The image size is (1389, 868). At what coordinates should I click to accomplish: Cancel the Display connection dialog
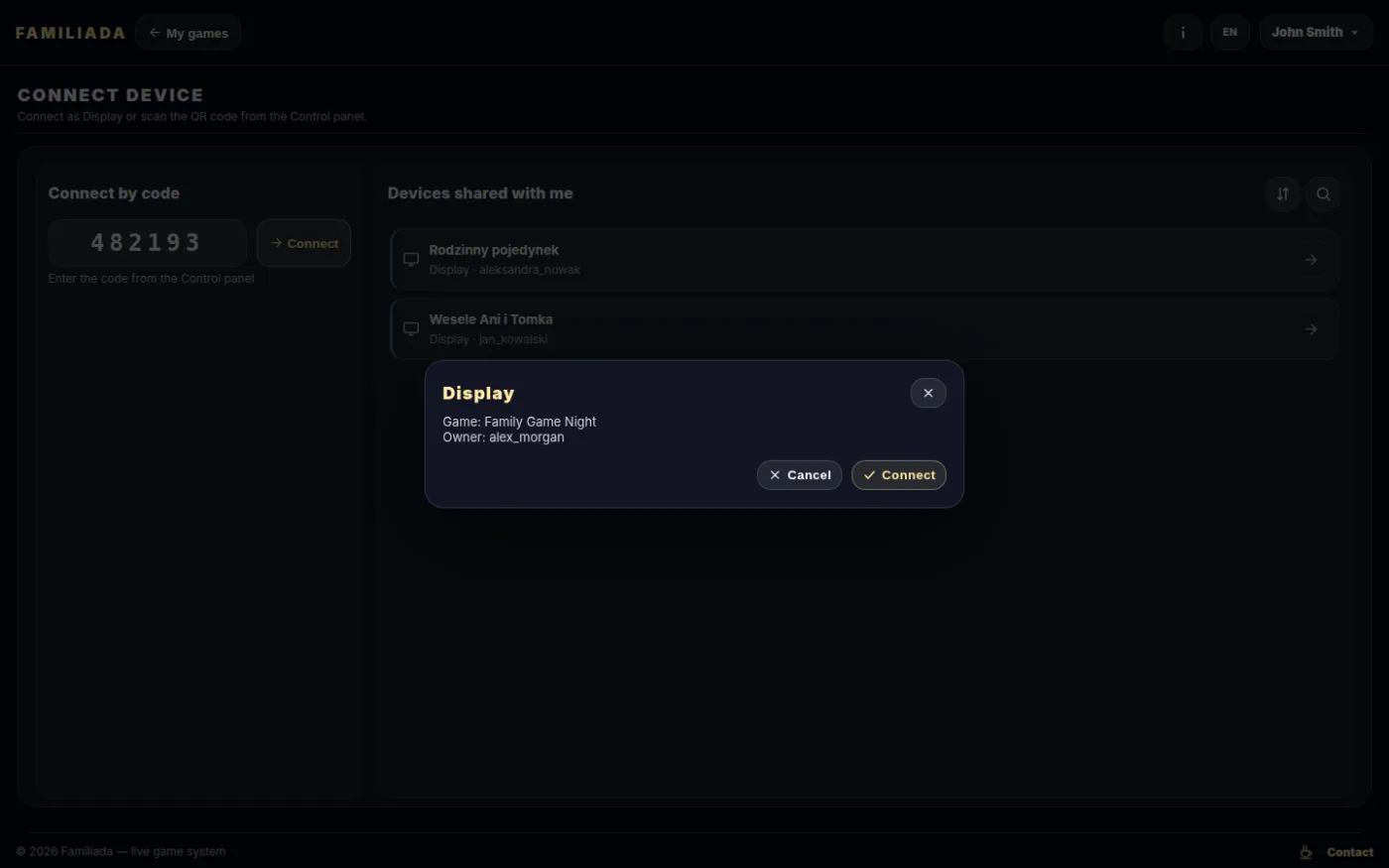click(x=799, y=475)
